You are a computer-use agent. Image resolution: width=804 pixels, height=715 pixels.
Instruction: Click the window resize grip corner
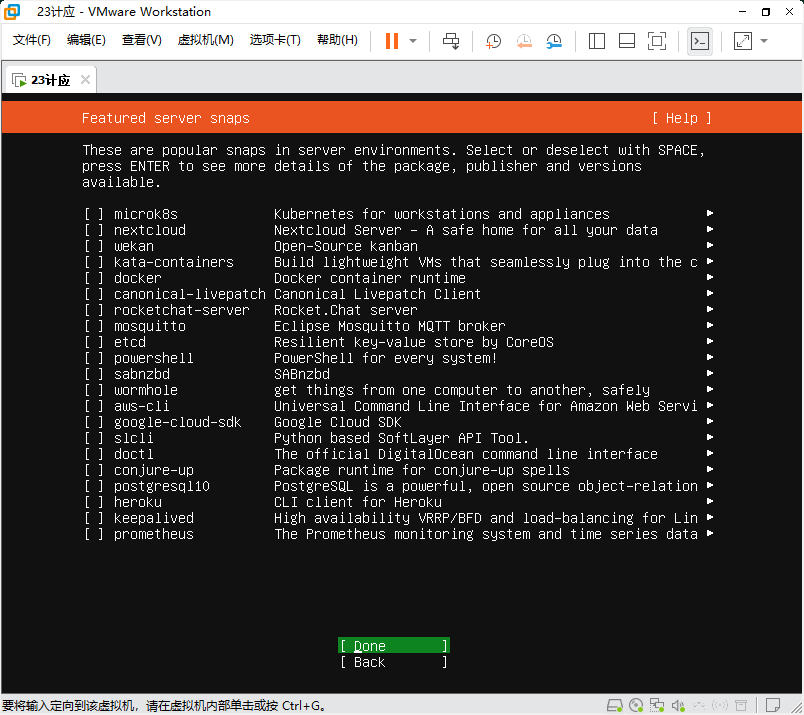tap(796, 708)
